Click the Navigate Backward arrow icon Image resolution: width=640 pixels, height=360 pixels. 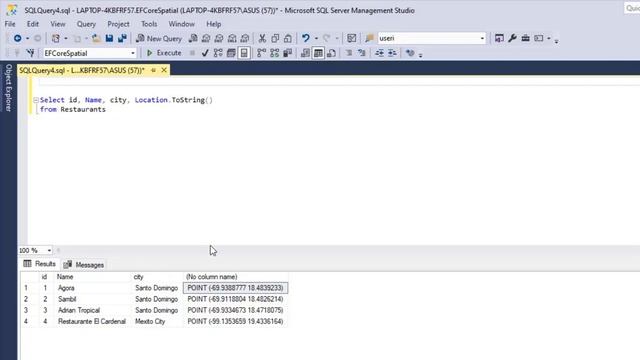tap(18, 38)
